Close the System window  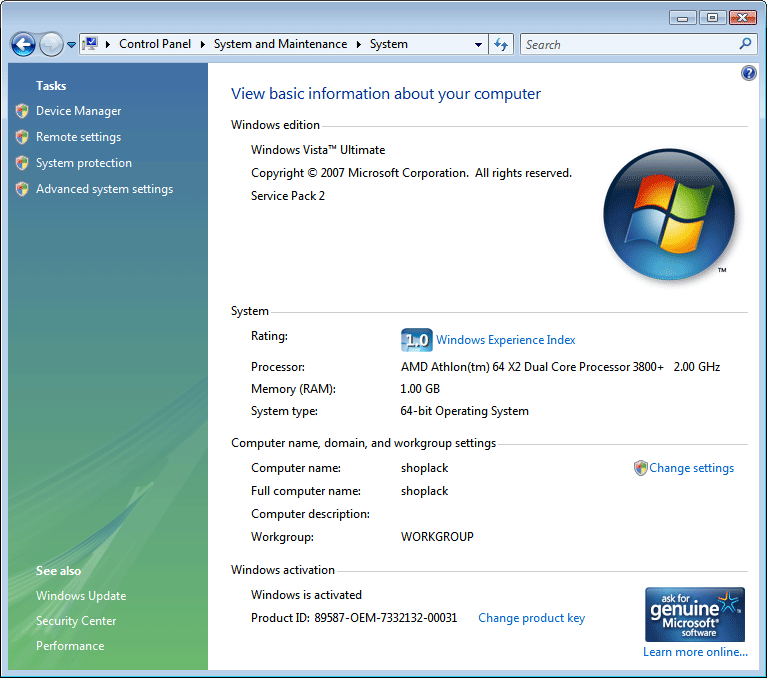[743, 18]
